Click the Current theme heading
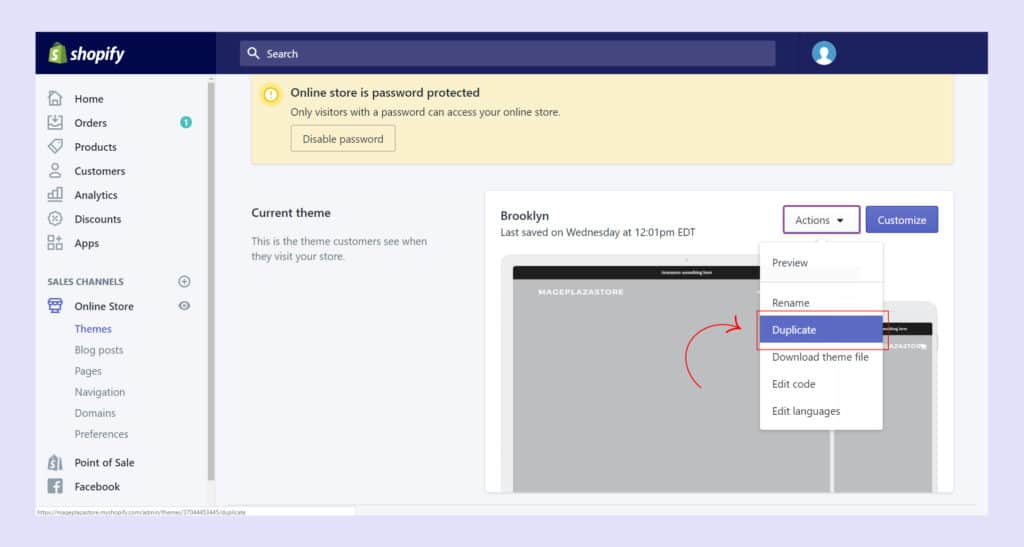The height and width of the screenshot is (547, 1024). coord(291,213)
